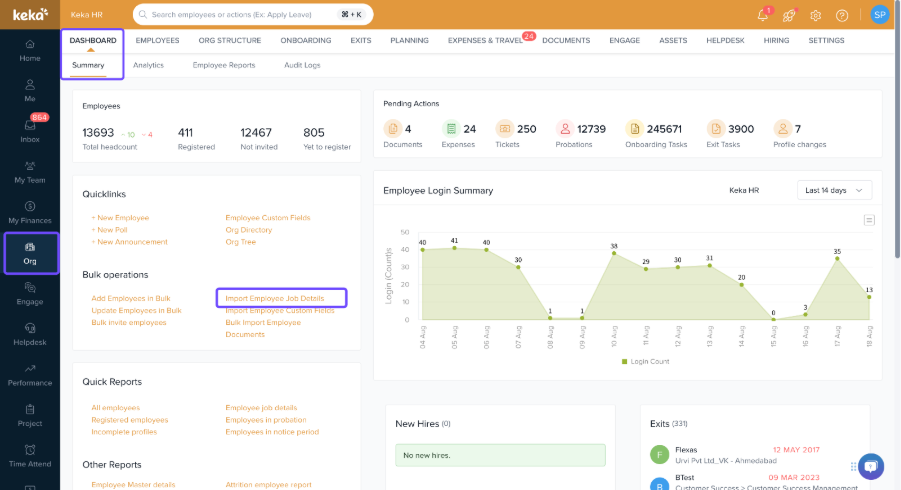Open pending Tickets icon
901x490 pixels.
coord(505,128)
